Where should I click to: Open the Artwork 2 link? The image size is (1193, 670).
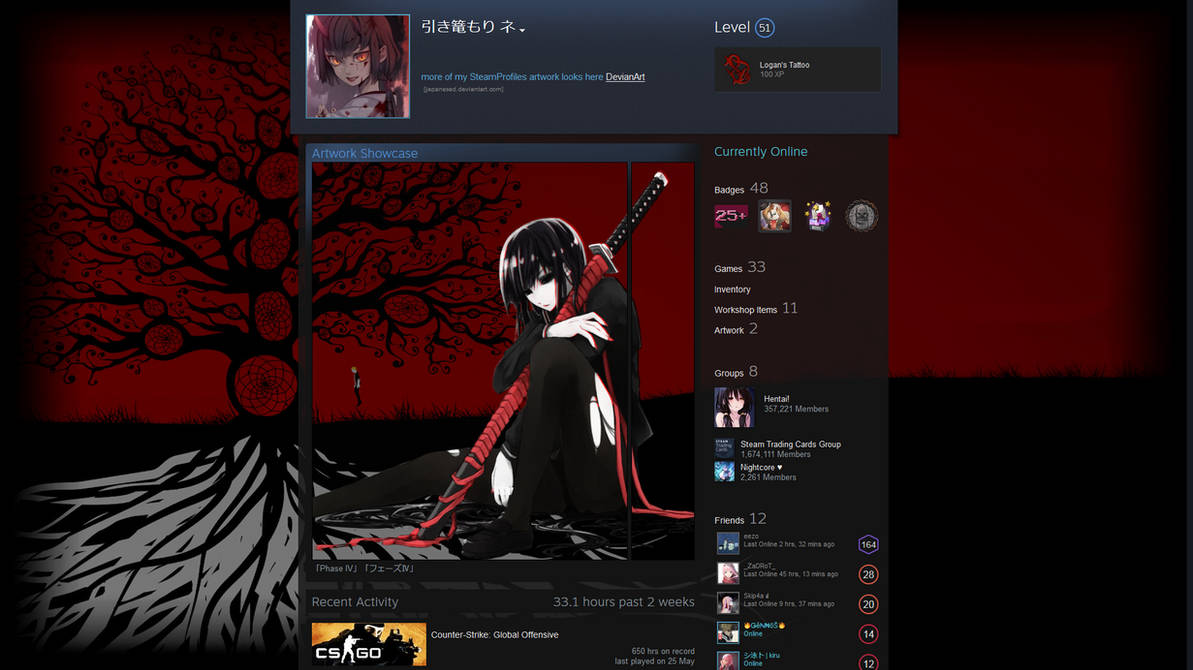pyautogui.click(x=736, y=329)
